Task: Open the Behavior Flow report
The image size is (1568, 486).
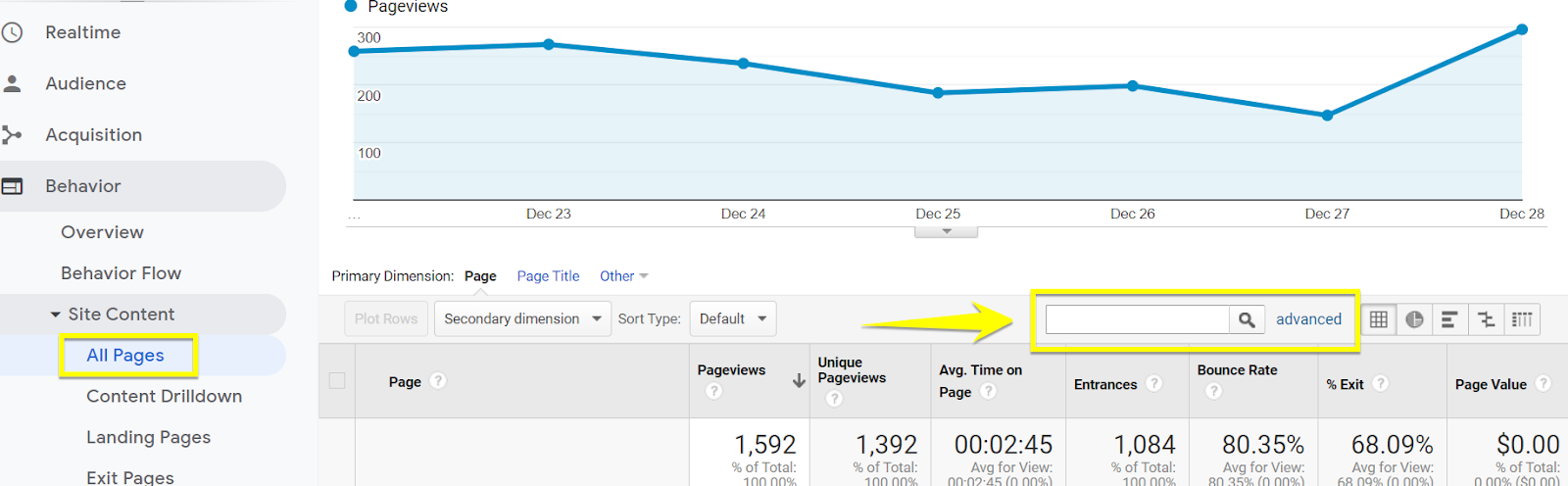Action: pyautogui.click(x=121, y=273)
